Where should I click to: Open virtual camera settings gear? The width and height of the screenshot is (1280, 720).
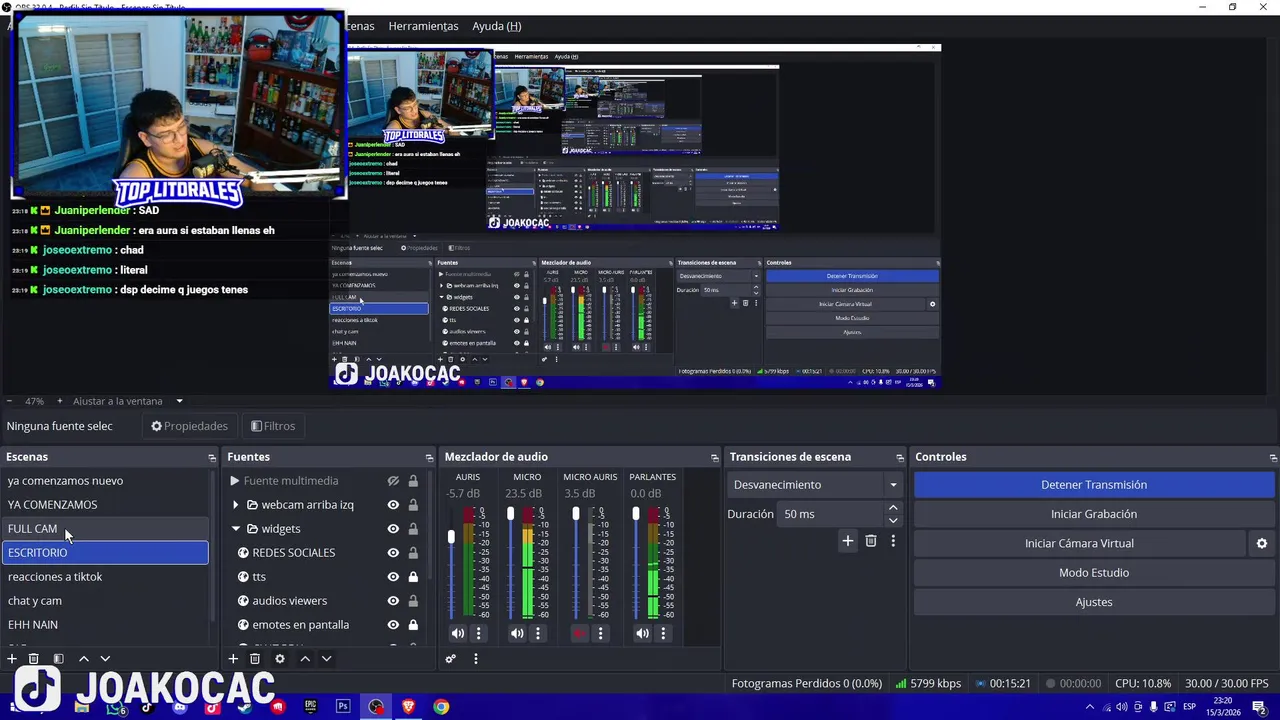1262,543
